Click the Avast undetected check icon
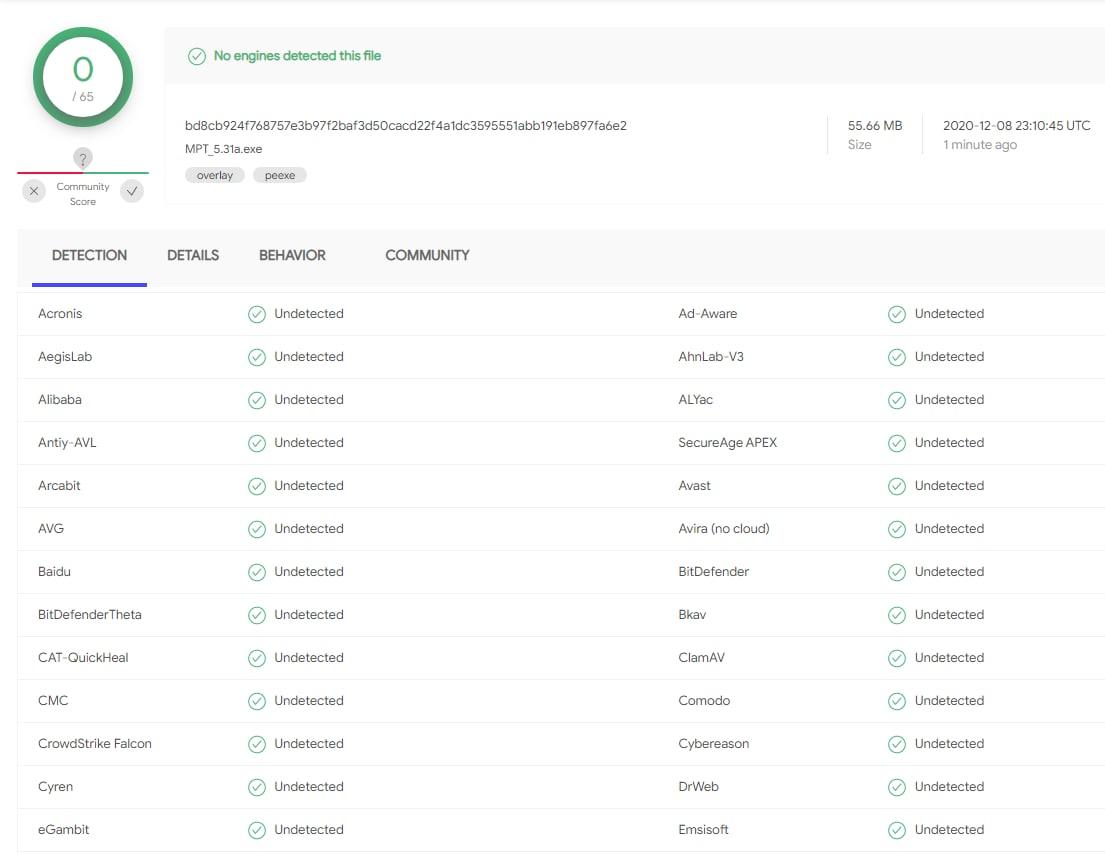This screenshot has width=1105, height=854. [x=896, y=486]
